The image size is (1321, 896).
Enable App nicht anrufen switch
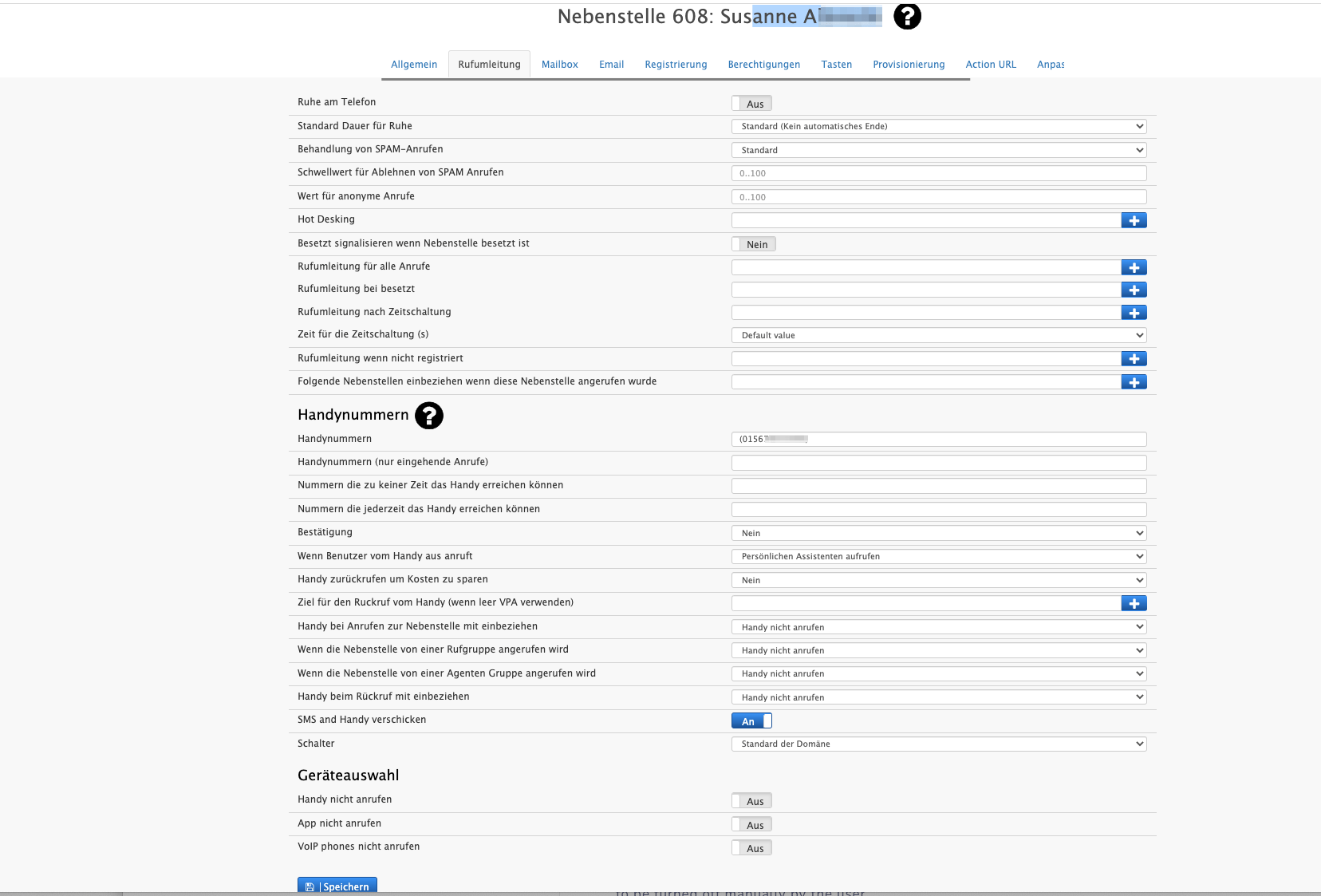pos(751,825)
